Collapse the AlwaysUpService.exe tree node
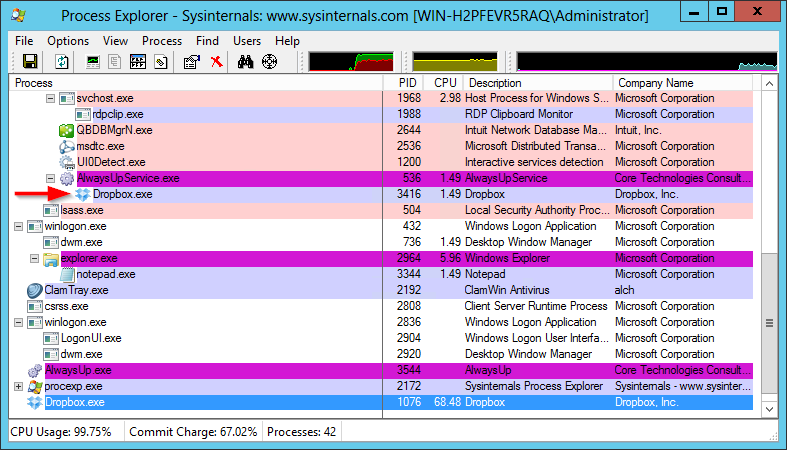787x450 pixels. (50, 178)
